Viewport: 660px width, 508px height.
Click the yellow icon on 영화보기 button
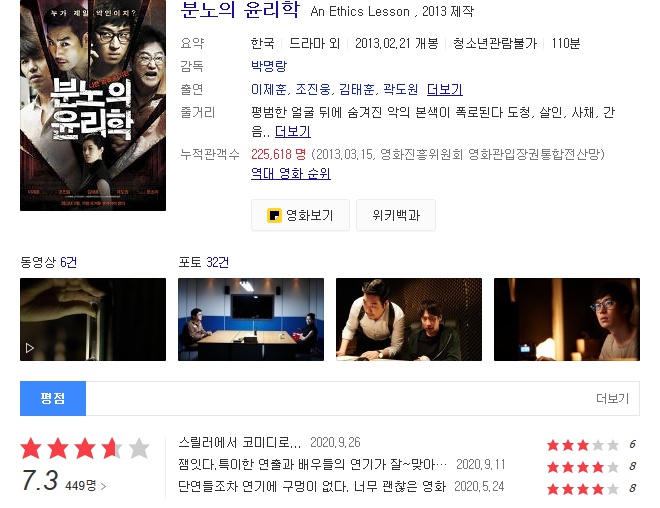(x=274, y=215)
